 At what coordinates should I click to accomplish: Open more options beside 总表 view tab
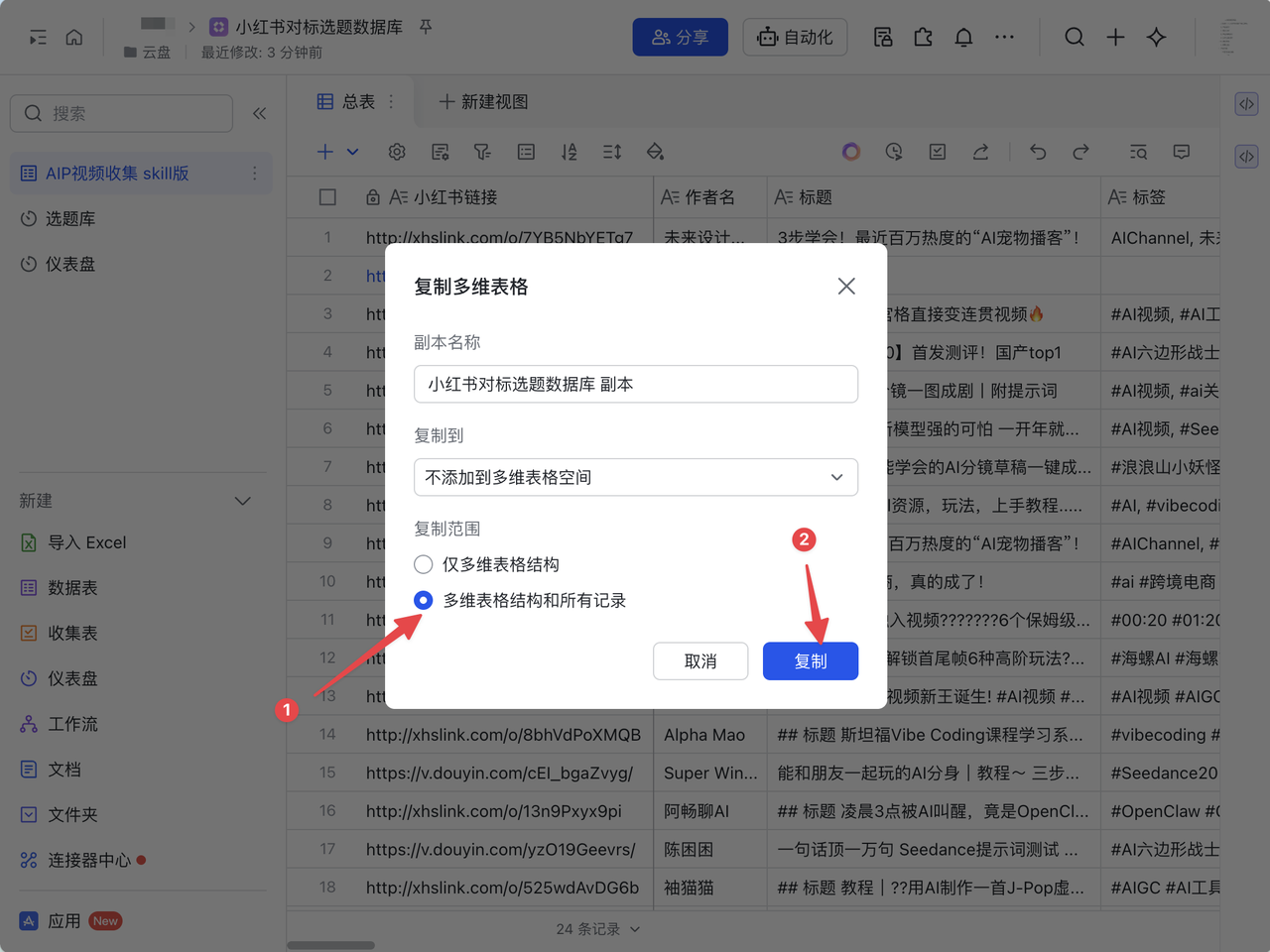click(x=391, y=101)
